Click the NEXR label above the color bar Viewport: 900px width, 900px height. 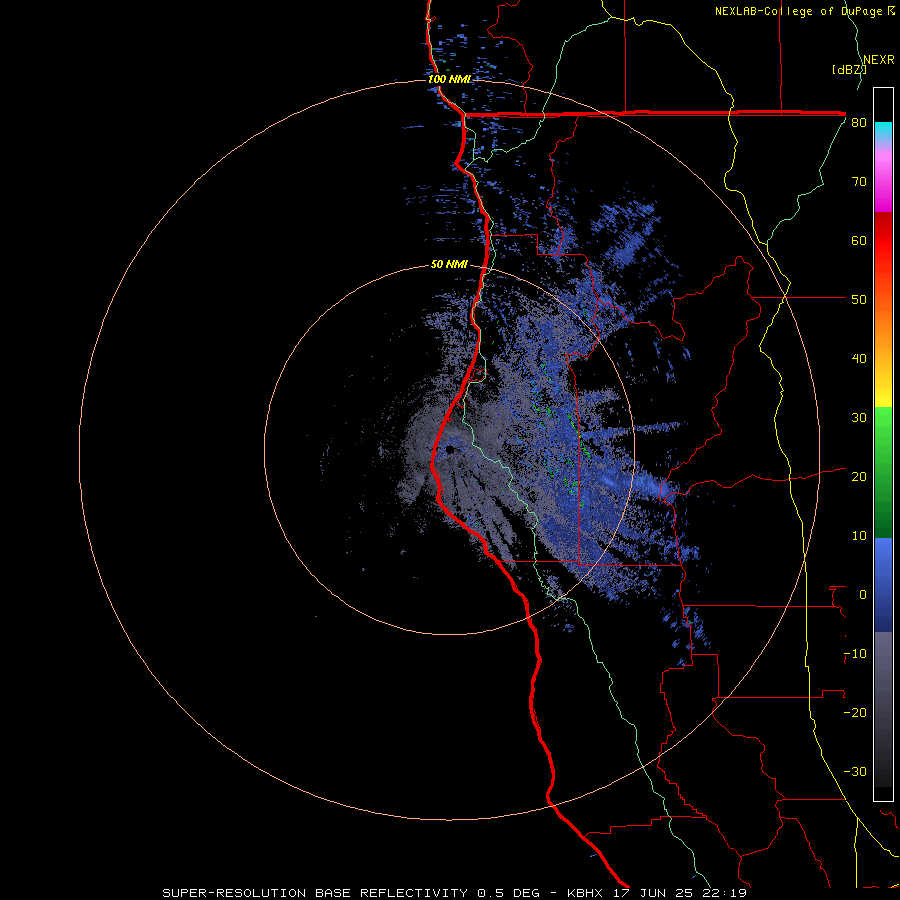pos(879,60)
